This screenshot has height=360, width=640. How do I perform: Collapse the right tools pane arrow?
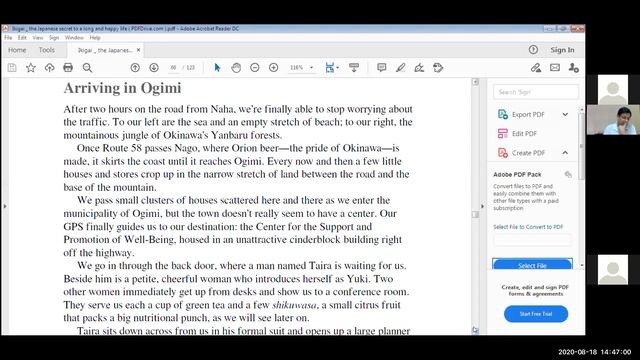(482, 206)
